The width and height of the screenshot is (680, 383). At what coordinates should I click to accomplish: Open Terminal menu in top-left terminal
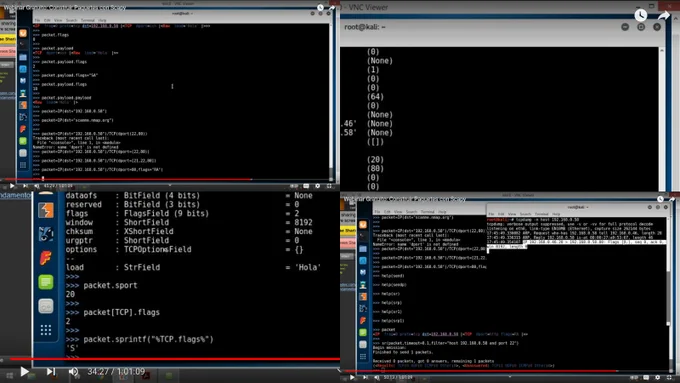click(88, 20)
